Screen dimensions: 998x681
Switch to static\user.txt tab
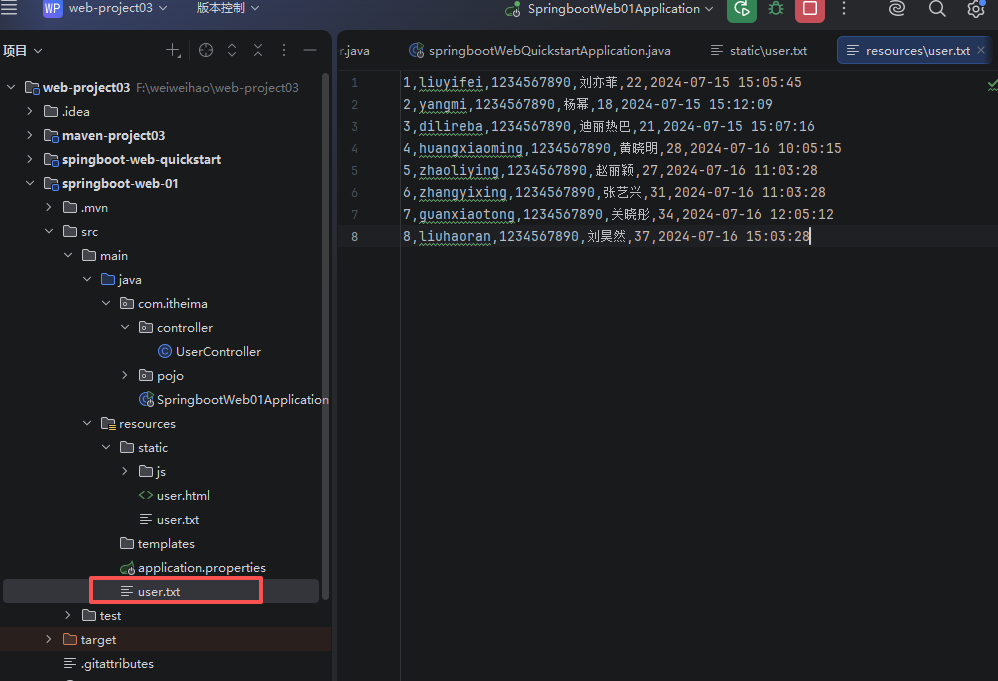coord(759,51)
